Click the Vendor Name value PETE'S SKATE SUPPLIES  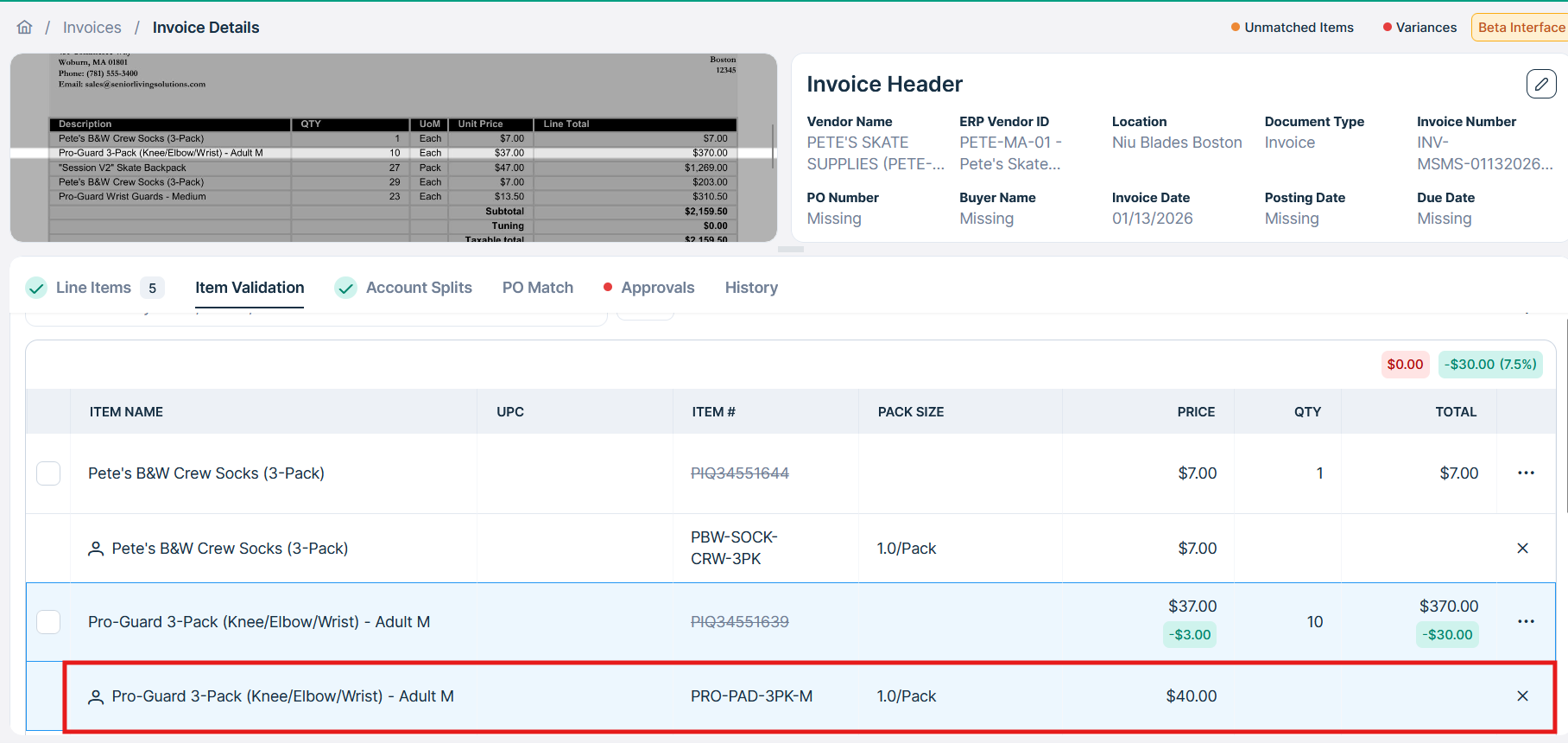[876, 153]
